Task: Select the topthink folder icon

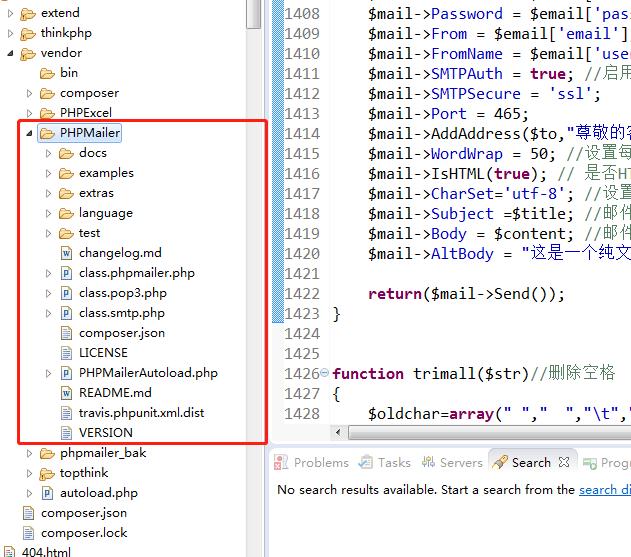Action: click(x=47, y=473)
